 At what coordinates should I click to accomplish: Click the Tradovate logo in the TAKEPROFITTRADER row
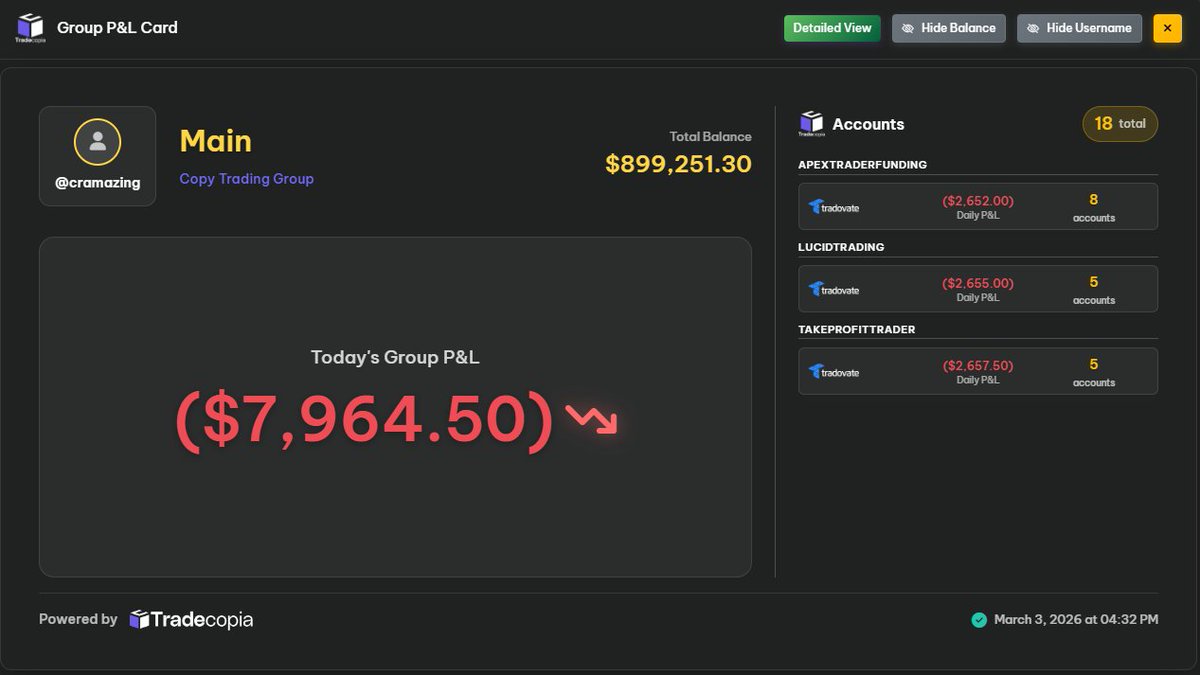pos(834,372)
